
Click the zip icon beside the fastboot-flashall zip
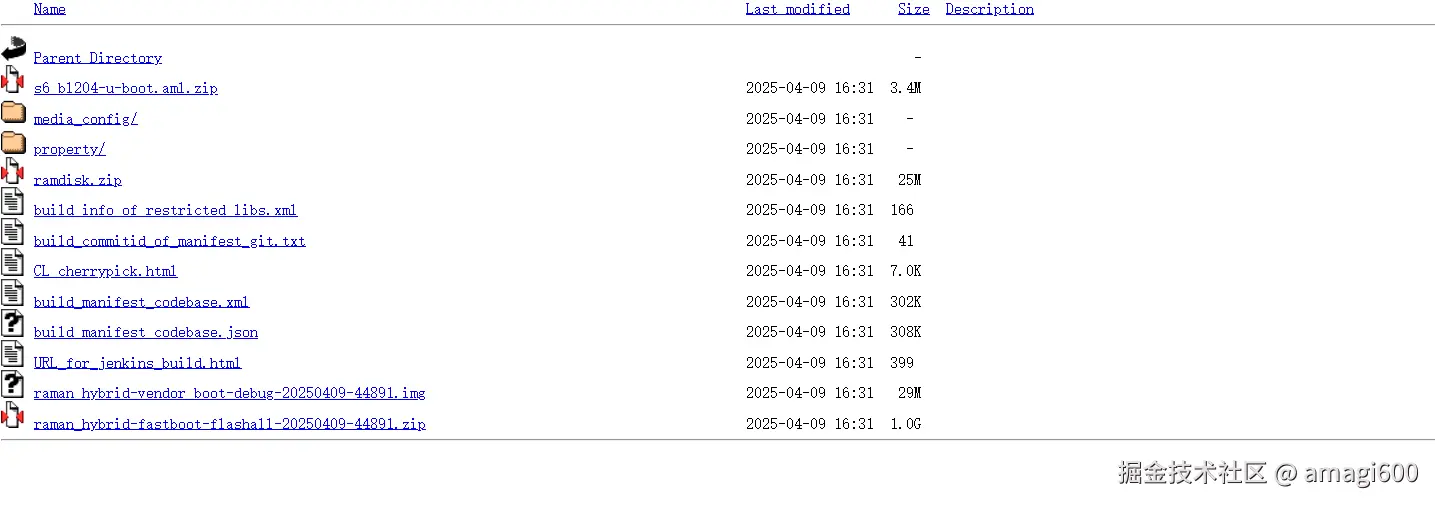point(13,417)
